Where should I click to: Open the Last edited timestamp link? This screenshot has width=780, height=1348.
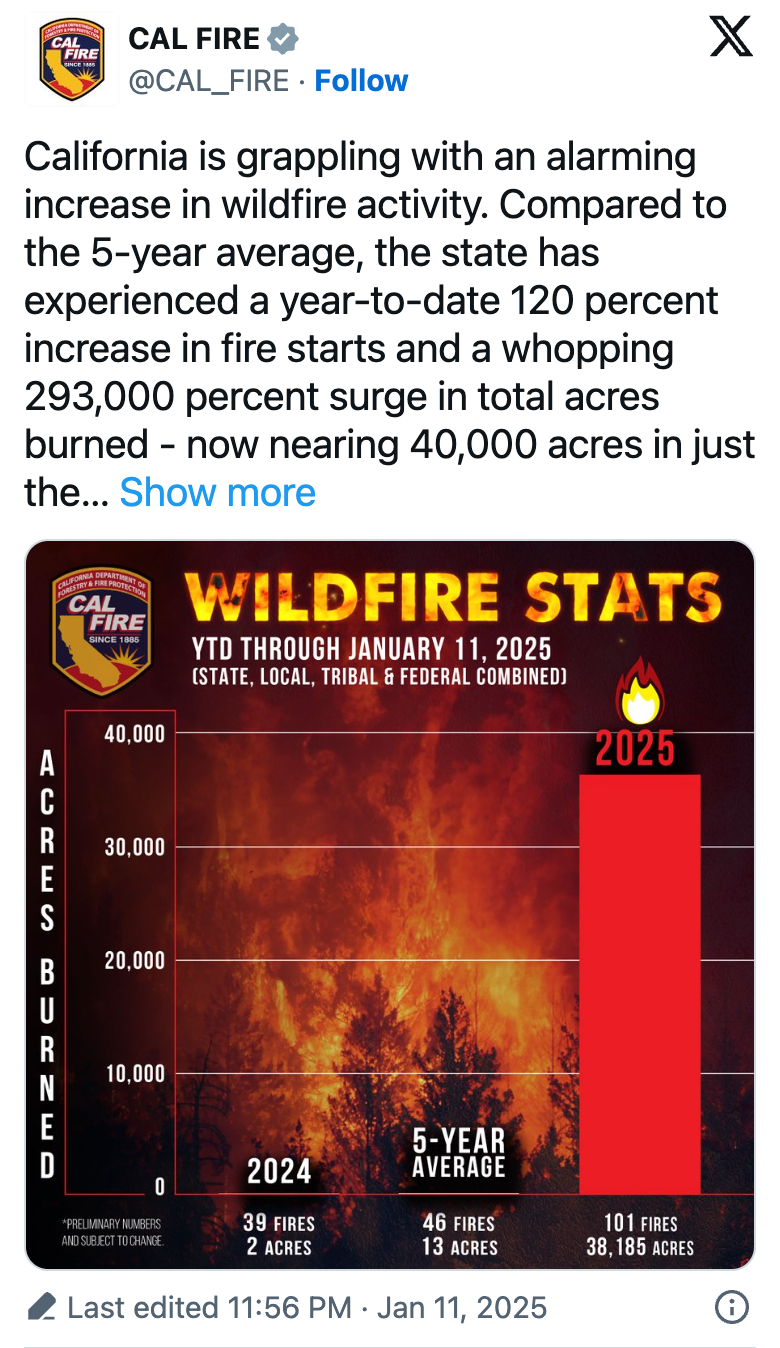pyautogui.click(x=307, y=1308)
